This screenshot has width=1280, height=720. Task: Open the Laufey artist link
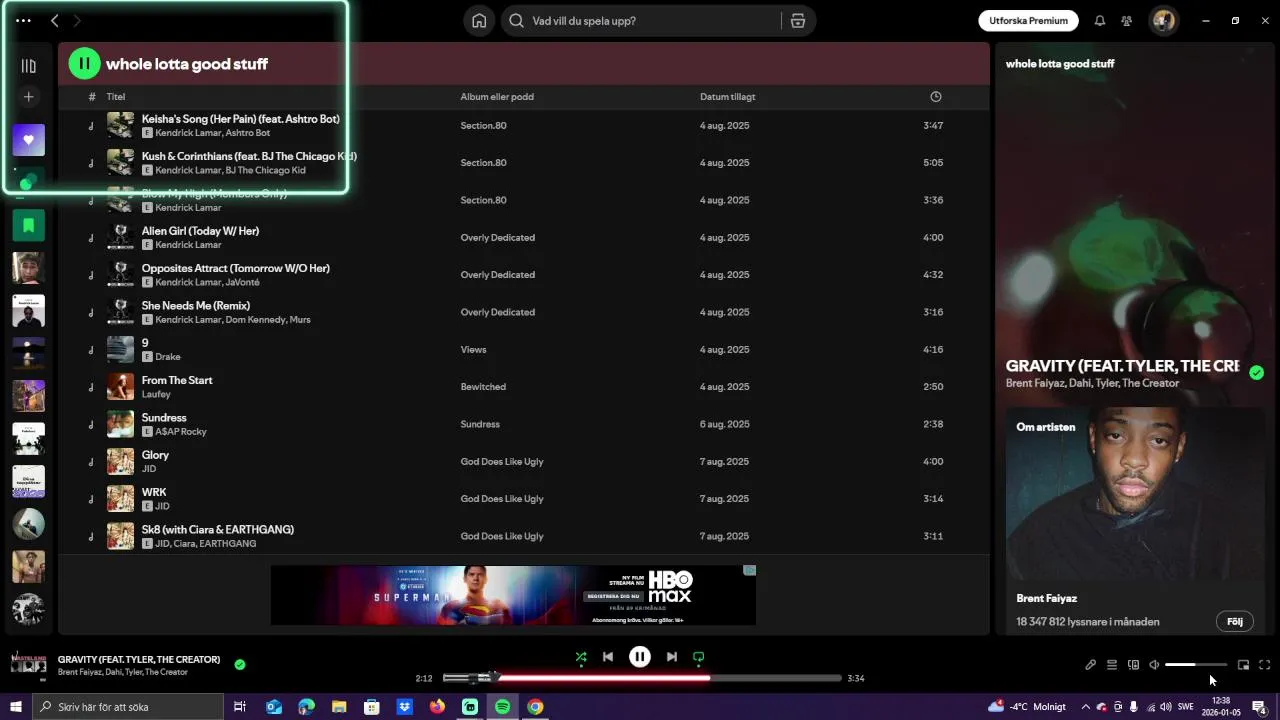click(156, 394)
